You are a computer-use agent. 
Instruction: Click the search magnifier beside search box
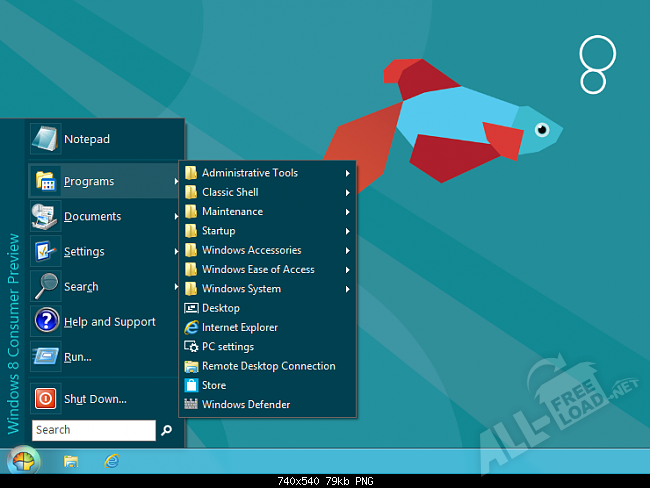pos(167,431)
